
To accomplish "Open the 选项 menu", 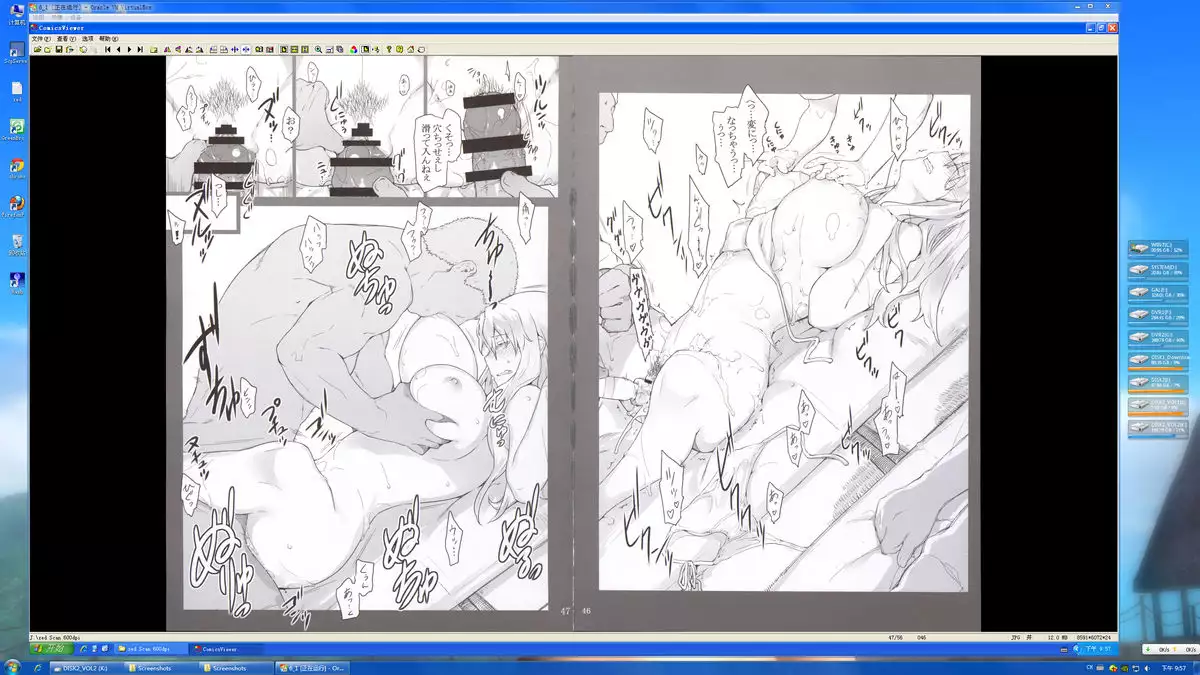I will pos(87,38).
